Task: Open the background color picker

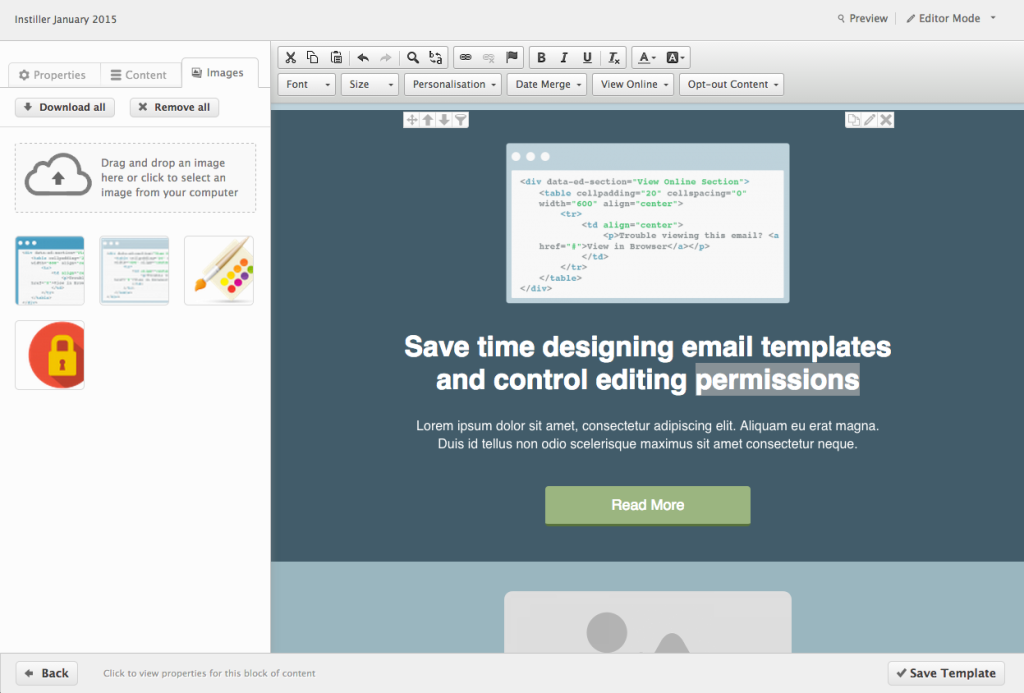Action: coord(675,57)
